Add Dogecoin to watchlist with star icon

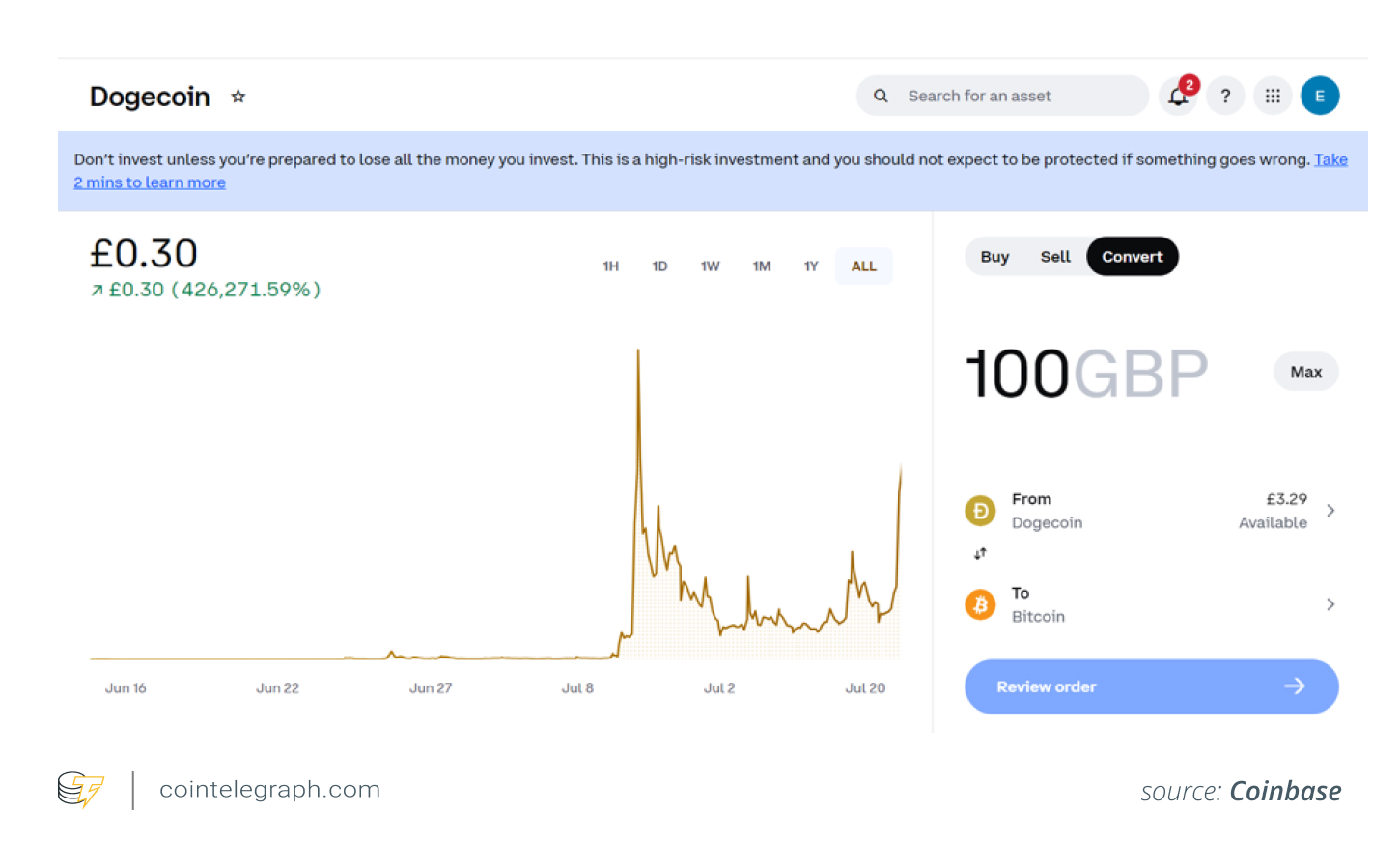tap(238, 97)
